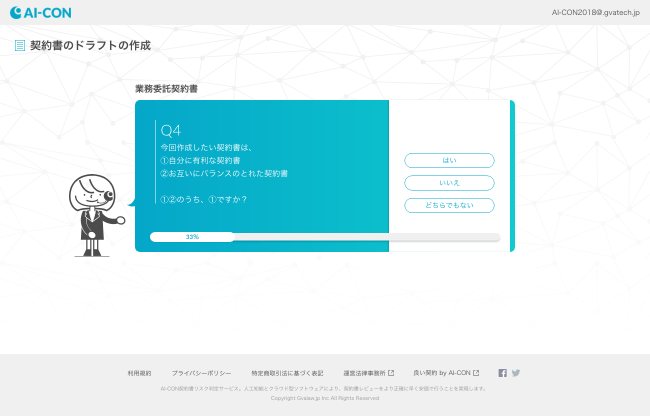Click the 契約書のドラフトの作成 page heading

(x=90, y=45)
